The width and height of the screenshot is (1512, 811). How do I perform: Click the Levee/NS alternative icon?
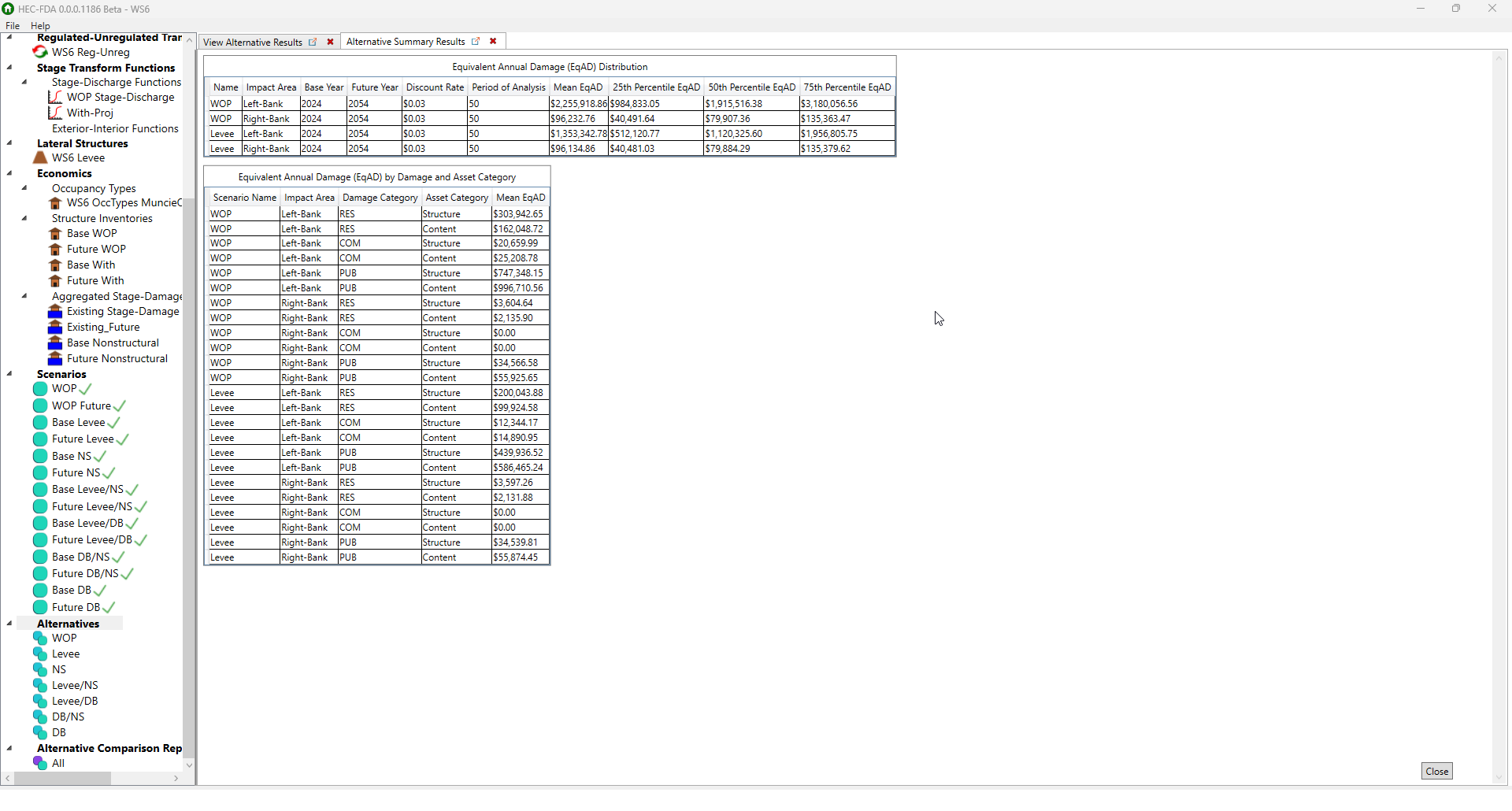[x=40, y=686]
